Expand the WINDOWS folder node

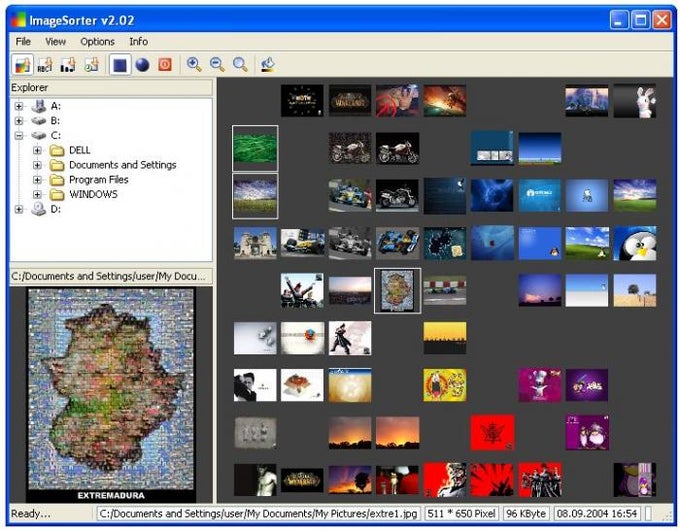click(x=37, y=194)
